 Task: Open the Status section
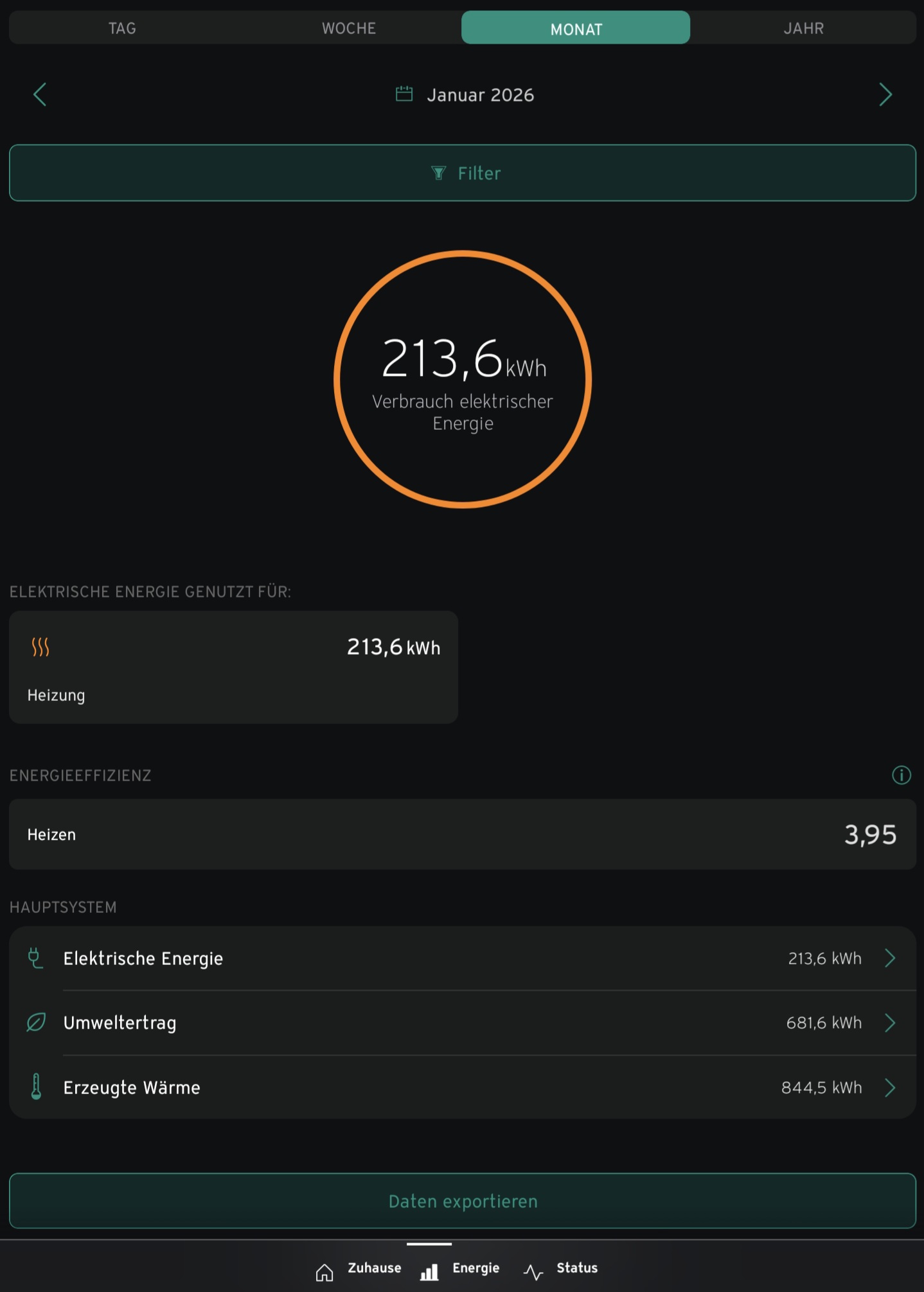[561, 1268]
